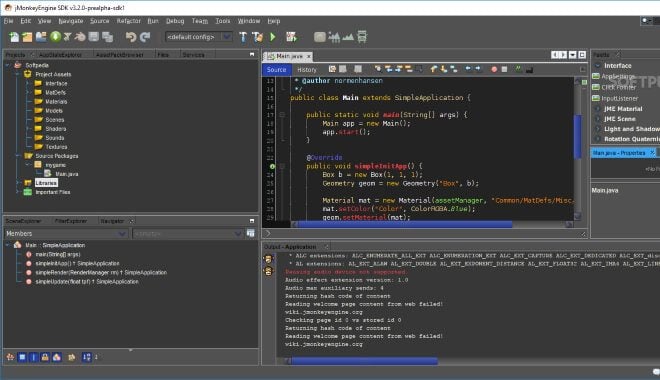
Task: Click the terrain mountains toolbar icon
Action: click(x=348, y=37)
